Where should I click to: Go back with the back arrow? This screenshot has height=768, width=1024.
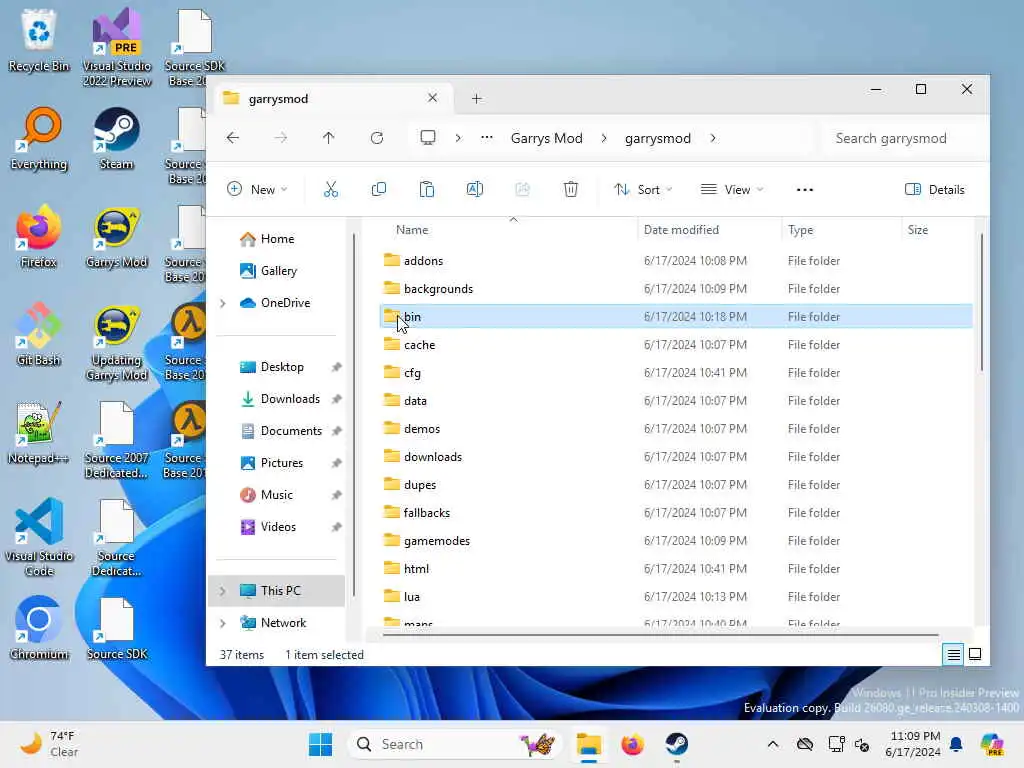point(233,138)
